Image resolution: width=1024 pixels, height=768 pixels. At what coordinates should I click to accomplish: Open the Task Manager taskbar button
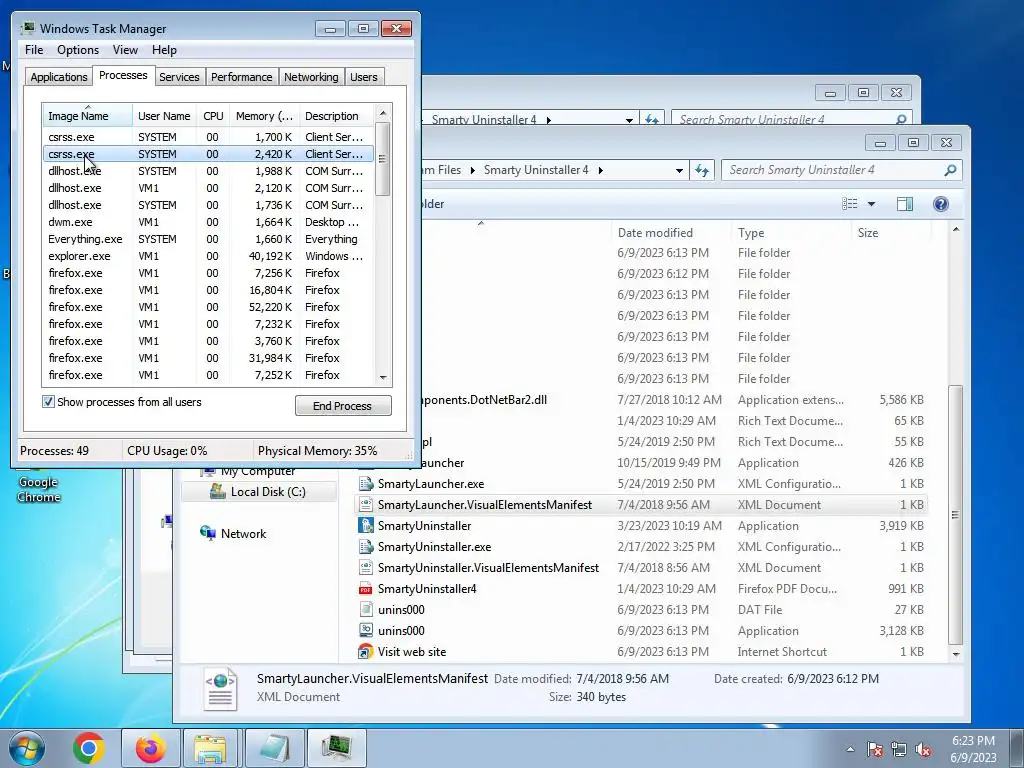tap(337, 748)
